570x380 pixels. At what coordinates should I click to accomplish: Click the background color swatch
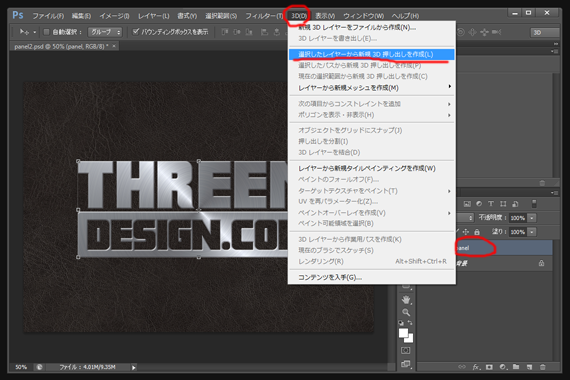point(410,339)
